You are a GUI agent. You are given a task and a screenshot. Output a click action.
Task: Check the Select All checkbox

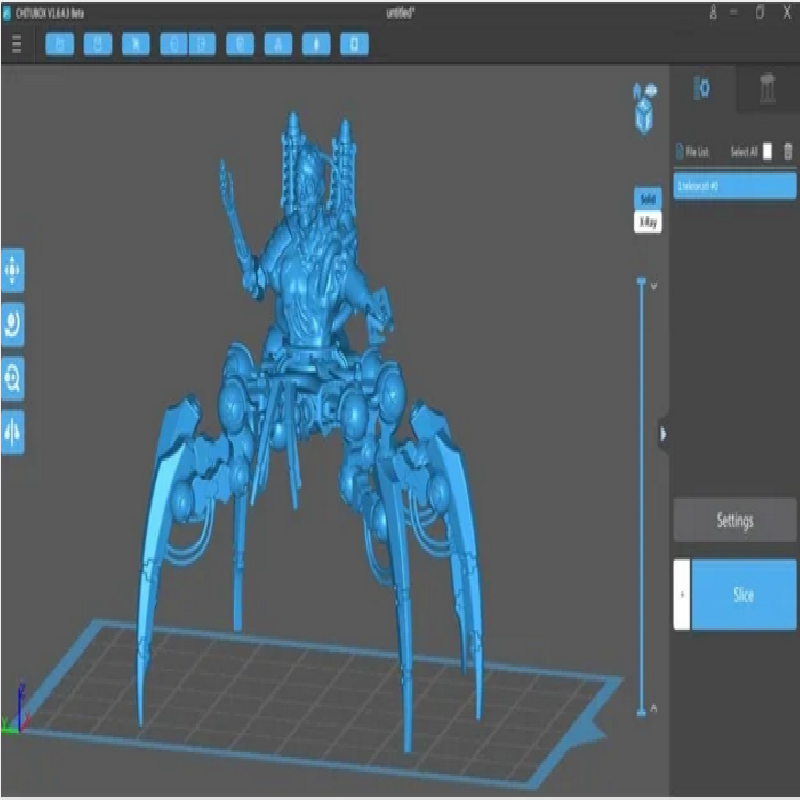tap(767, 152)
